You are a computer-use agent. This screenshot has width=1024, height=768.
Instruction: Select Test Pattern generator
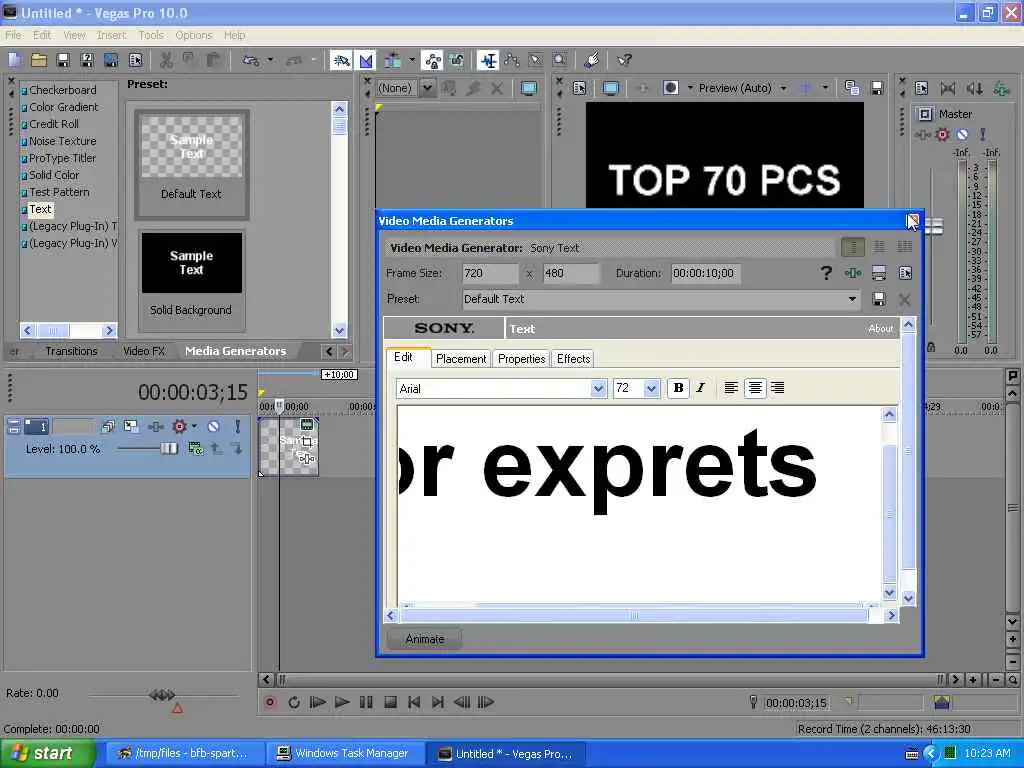pos(59,192)
